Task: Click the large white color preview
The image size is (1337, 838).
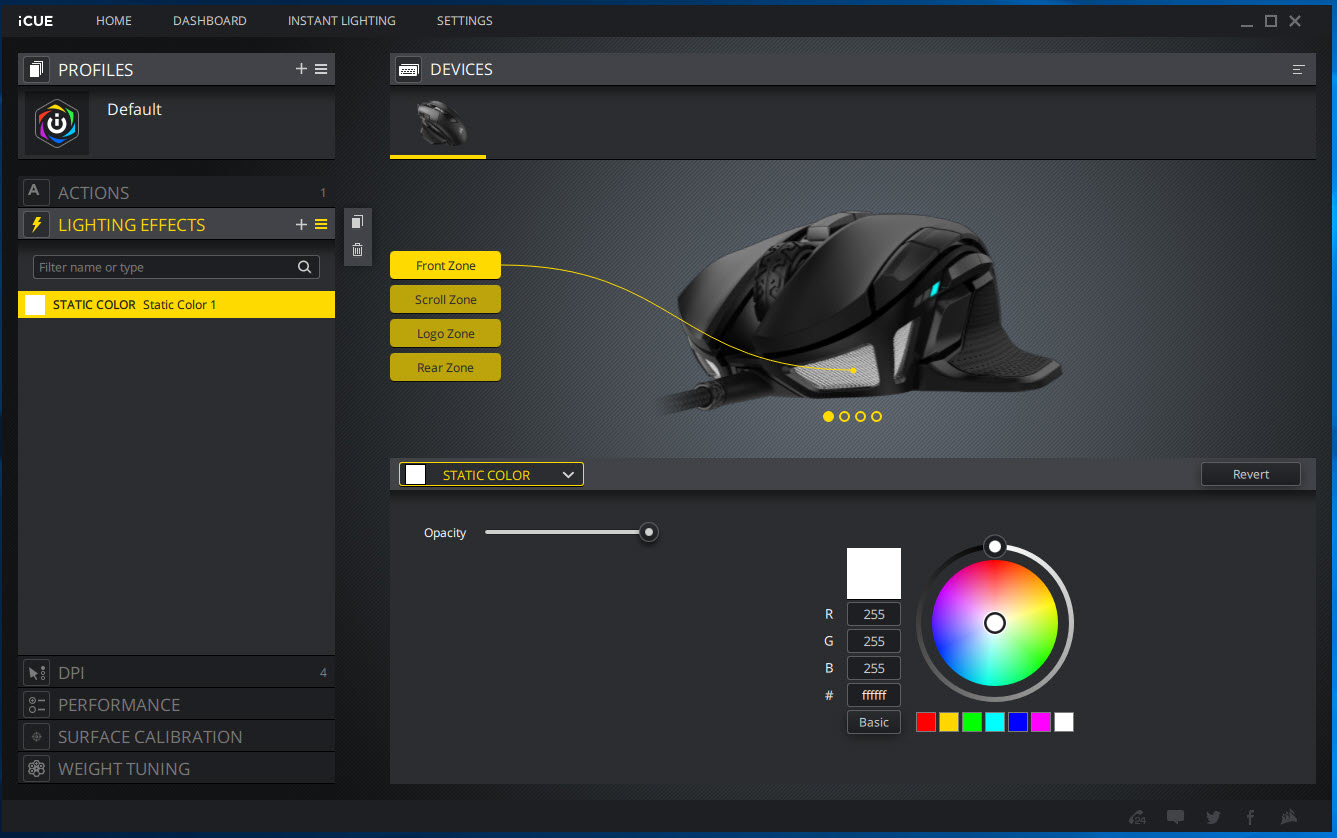Action: (874, 573)
